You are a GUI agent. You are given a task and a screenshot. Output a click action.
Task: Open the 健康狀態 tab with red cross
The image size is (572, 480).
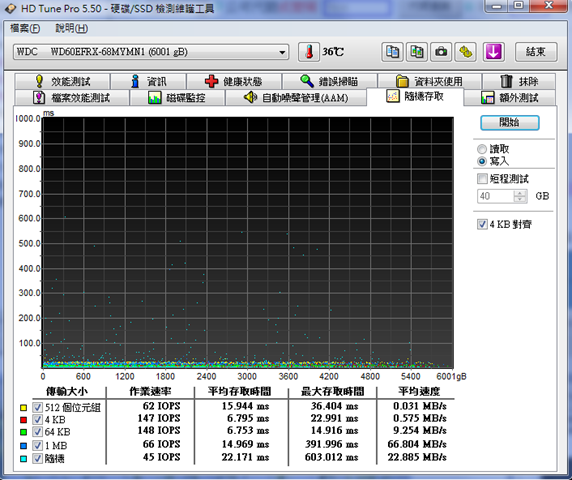point(234,81)
